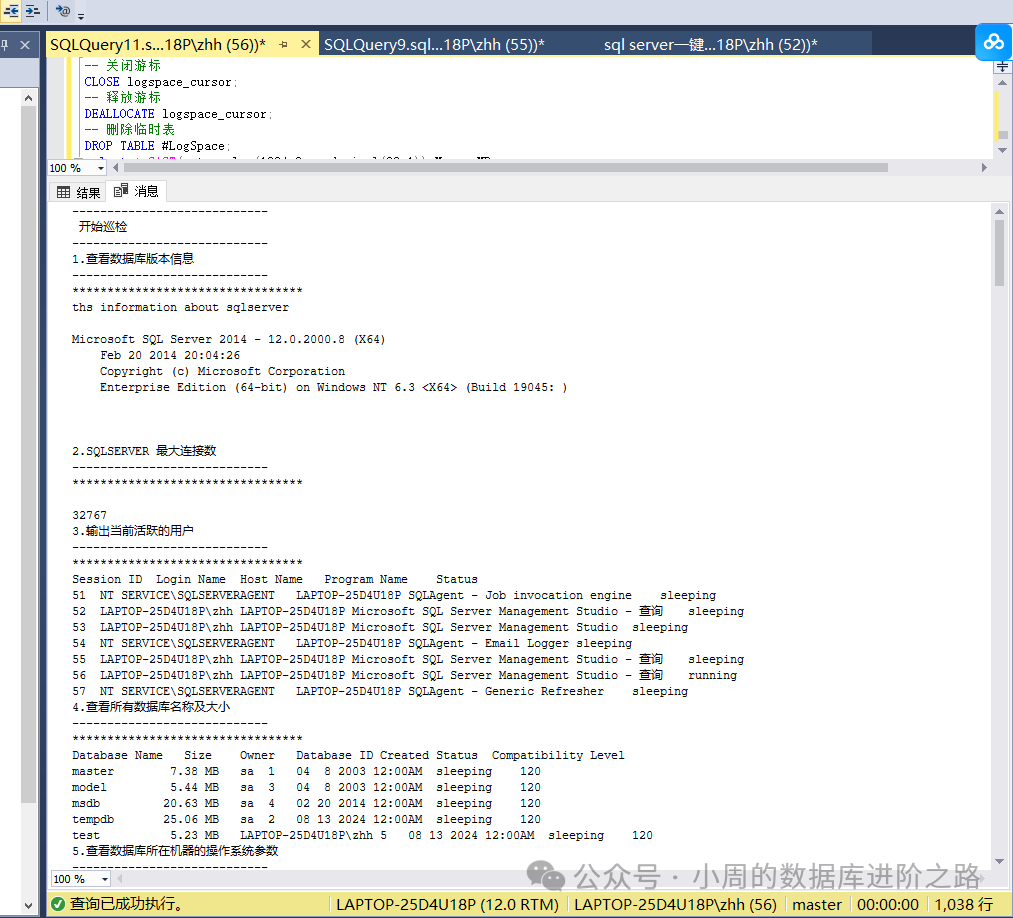The image size is (1013, 918).
Task: Click session 56 running row
Action: 404,675
